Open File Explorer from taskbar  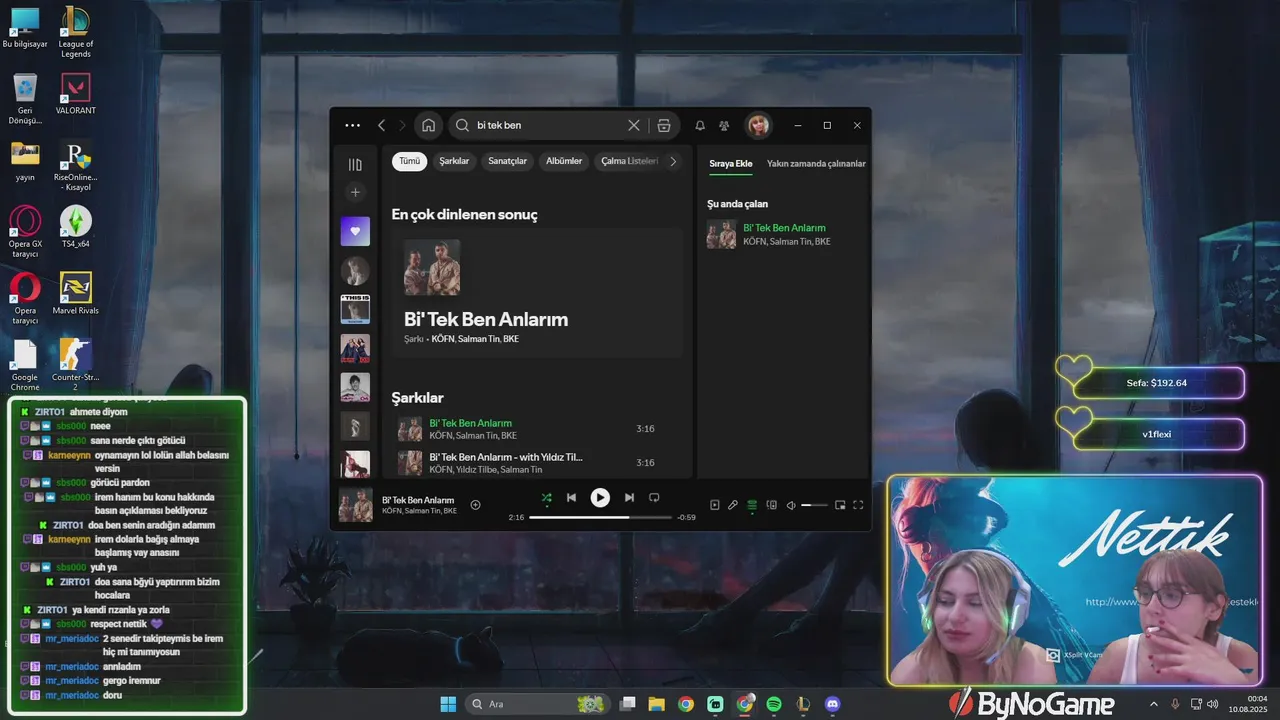tap(656, 704)
